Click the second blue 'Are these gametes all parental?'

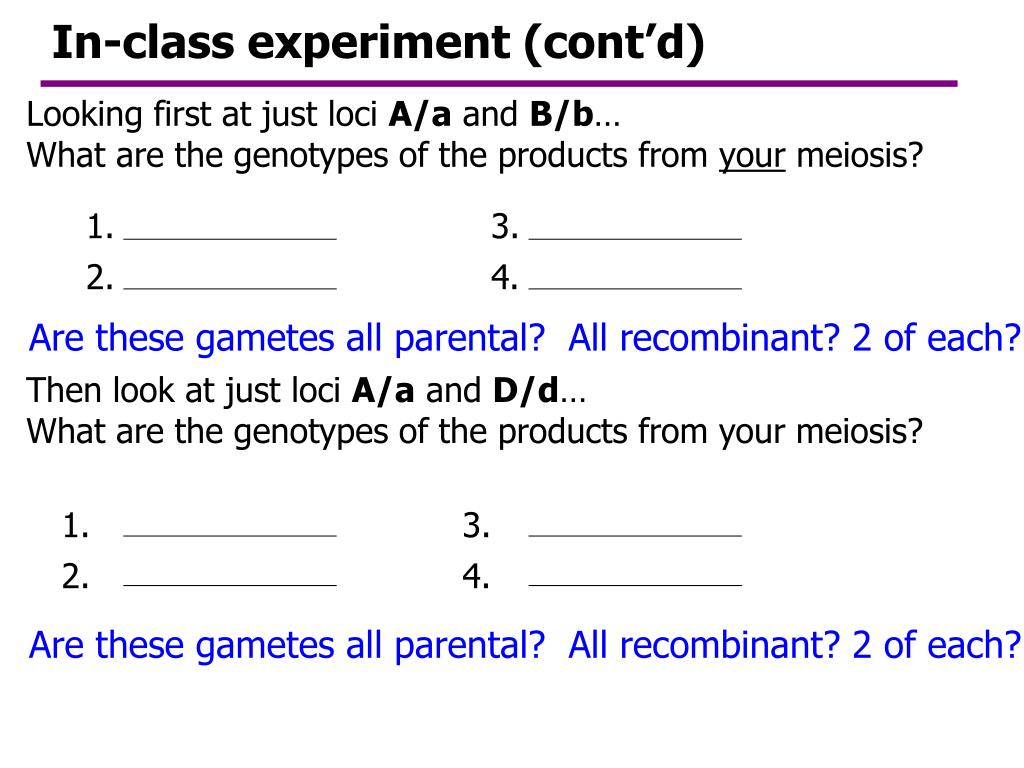point(287,645)
